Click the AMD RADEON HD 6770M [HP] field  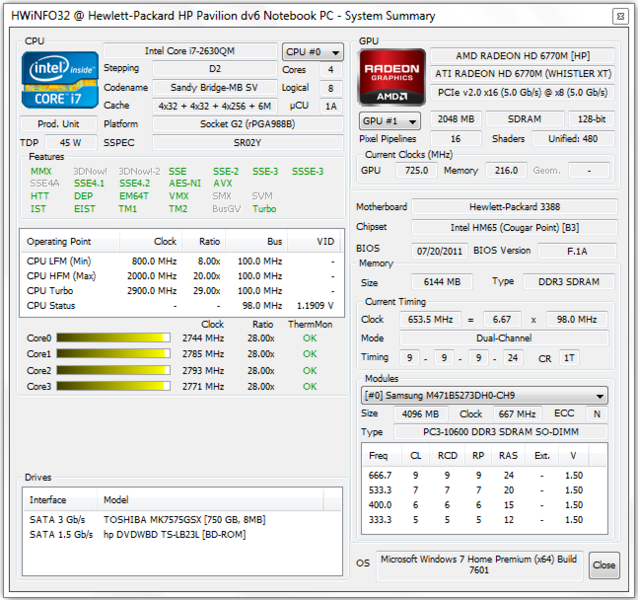click(522, 56)
